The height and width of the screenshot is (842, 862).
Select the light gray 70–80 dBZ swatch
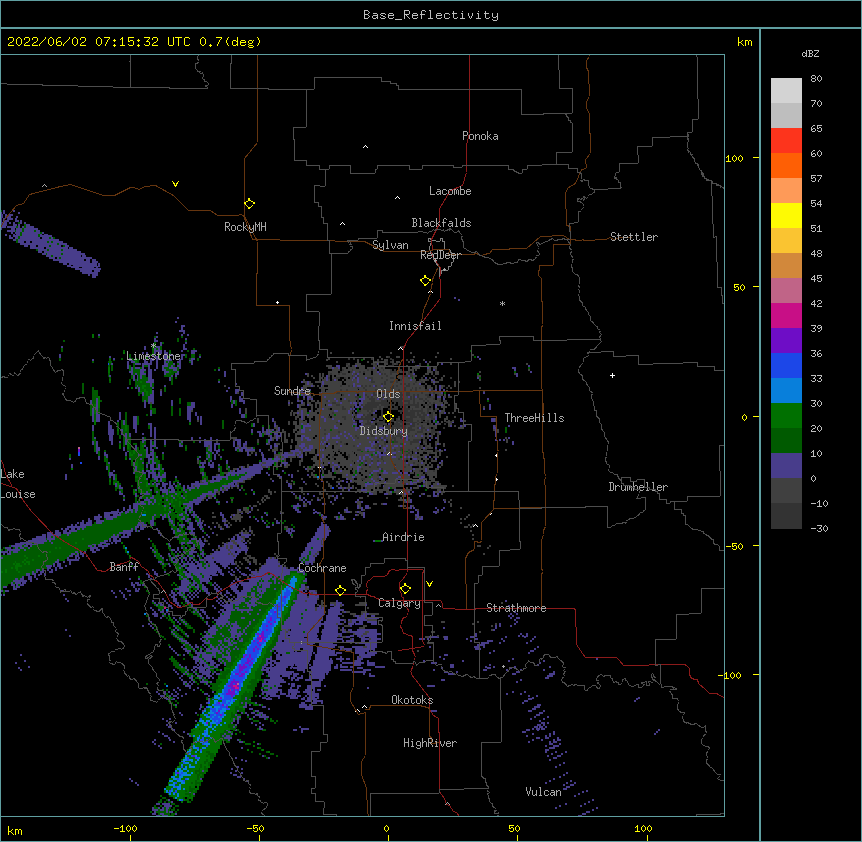point(786,91)
